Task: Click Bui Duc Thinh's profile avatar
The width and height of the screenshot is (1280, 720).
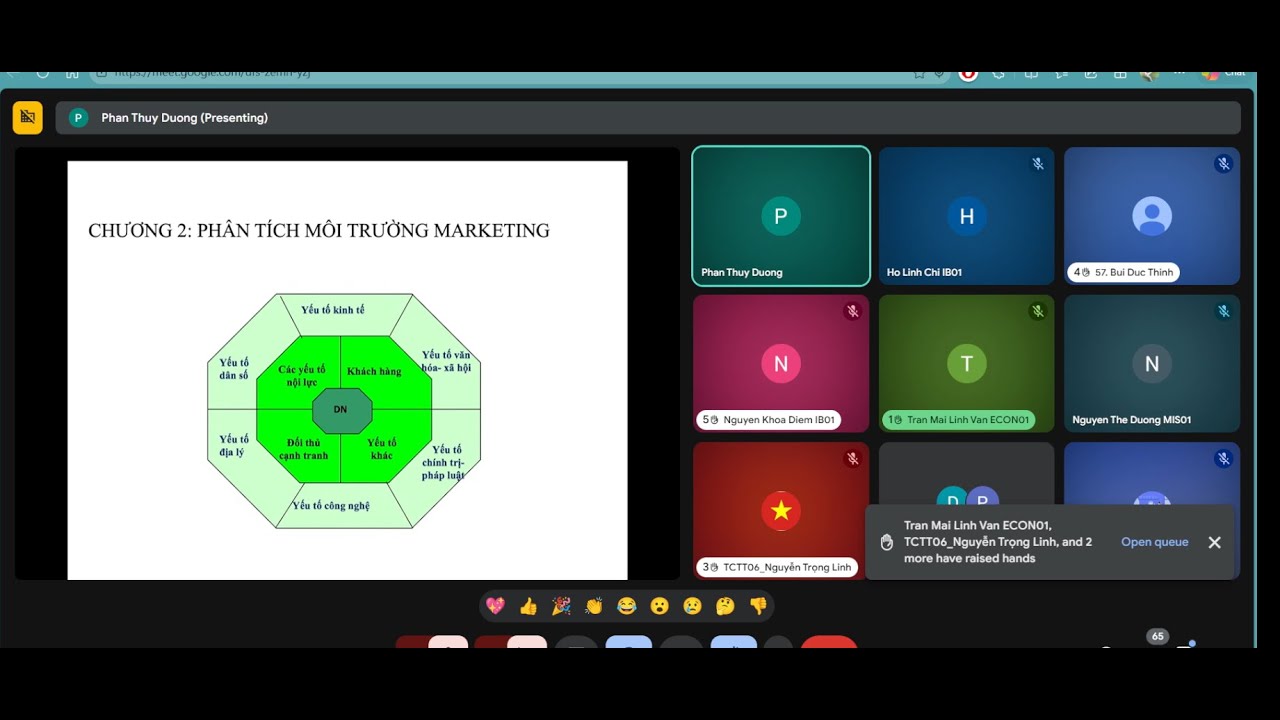Action: click(x=1152, y=216)
